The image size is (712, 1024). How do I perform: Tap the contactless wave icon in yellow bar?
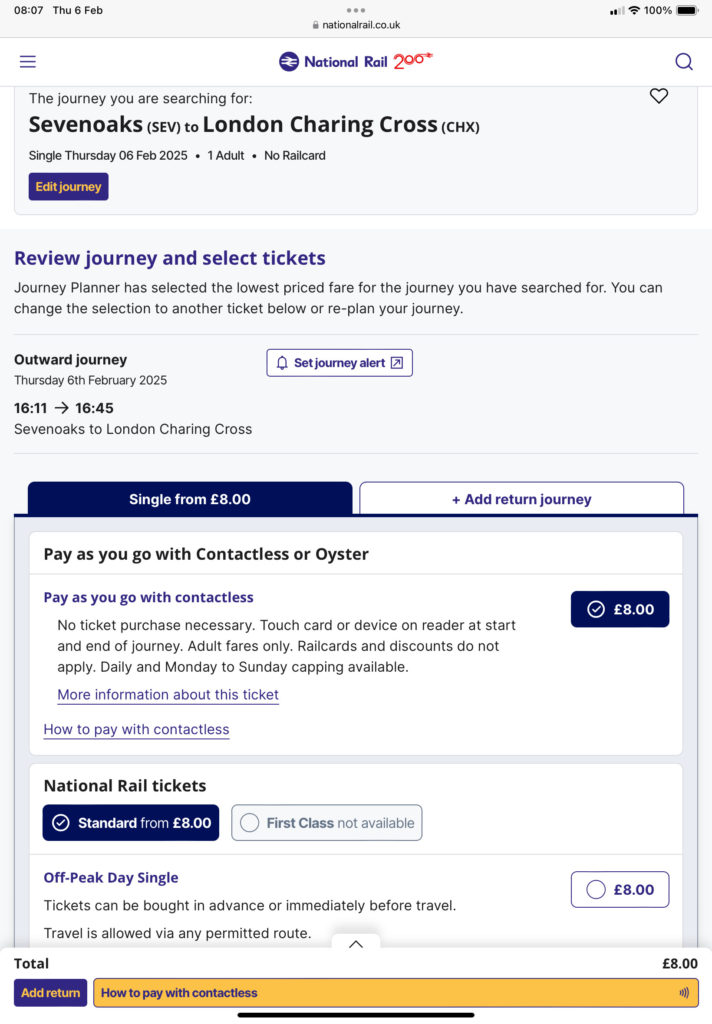click(x=684, y=992)
